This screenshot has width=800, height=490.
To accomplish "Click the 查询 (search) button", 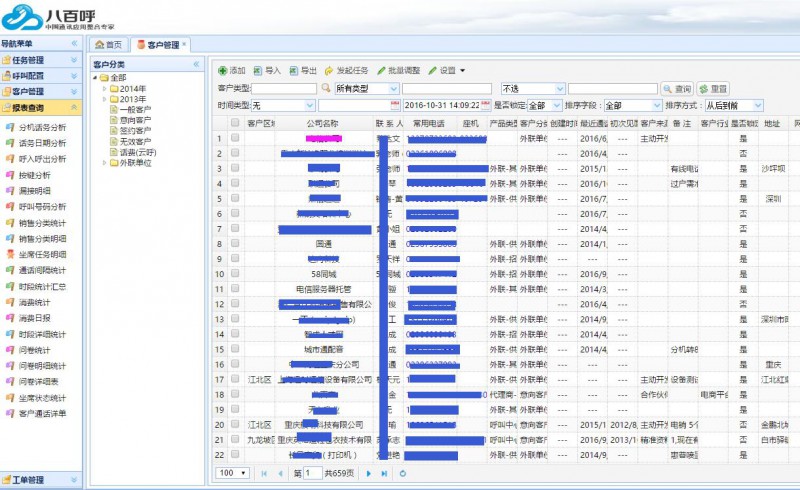I will (677, 89).
